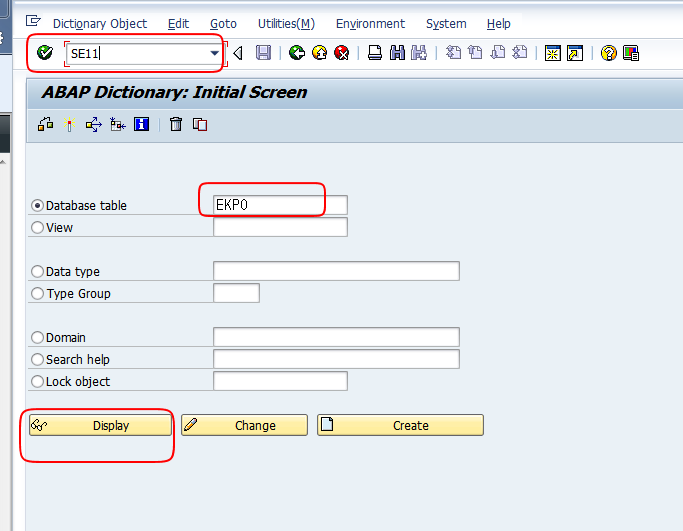Select the Database table radio button
The height and width of the screenshot is (531, 683).
click(x=37, y=205)
